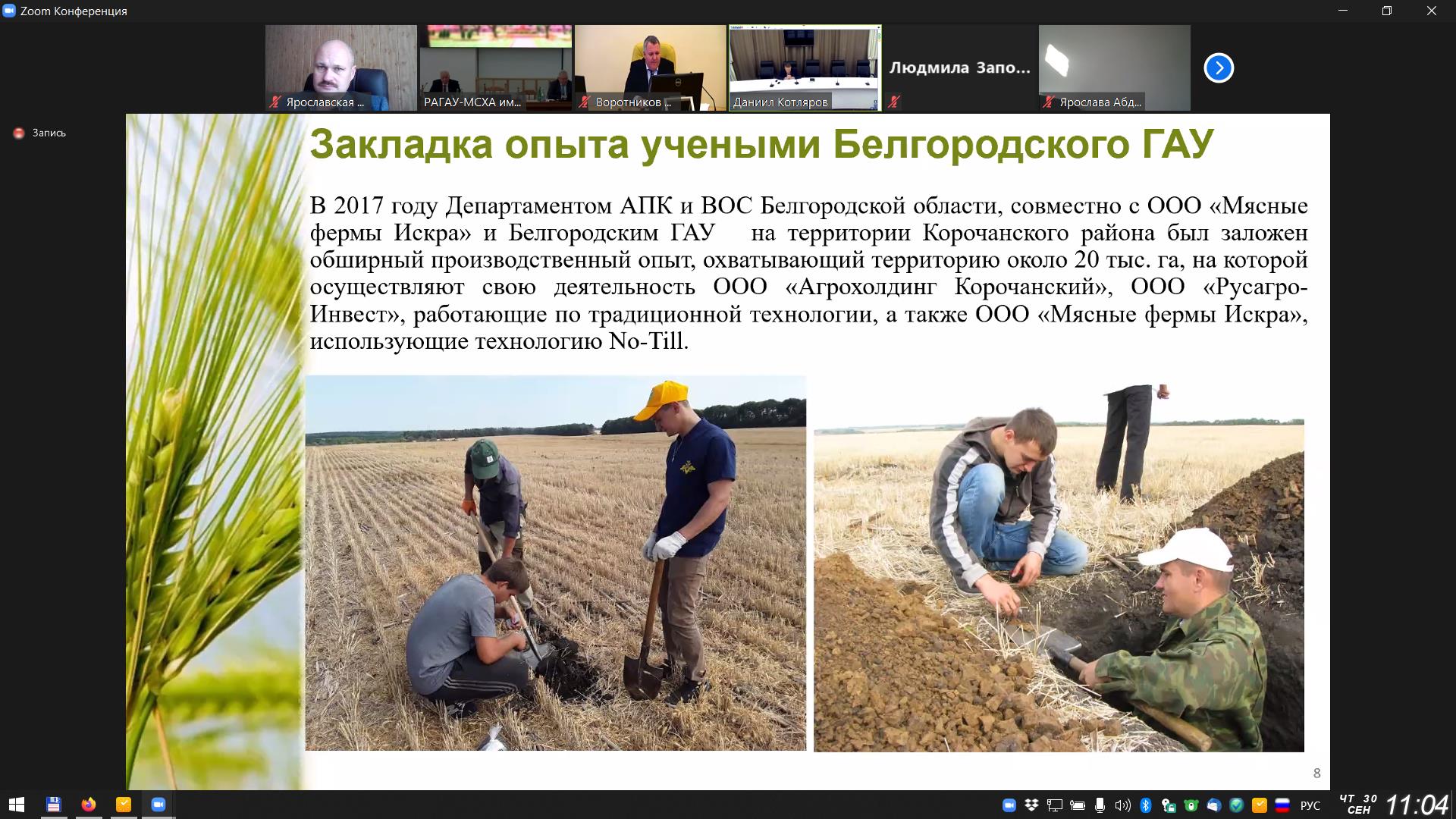Open the Windows Start menu
The width and height of the screenshot is (1456, 819).
(17, 805)
